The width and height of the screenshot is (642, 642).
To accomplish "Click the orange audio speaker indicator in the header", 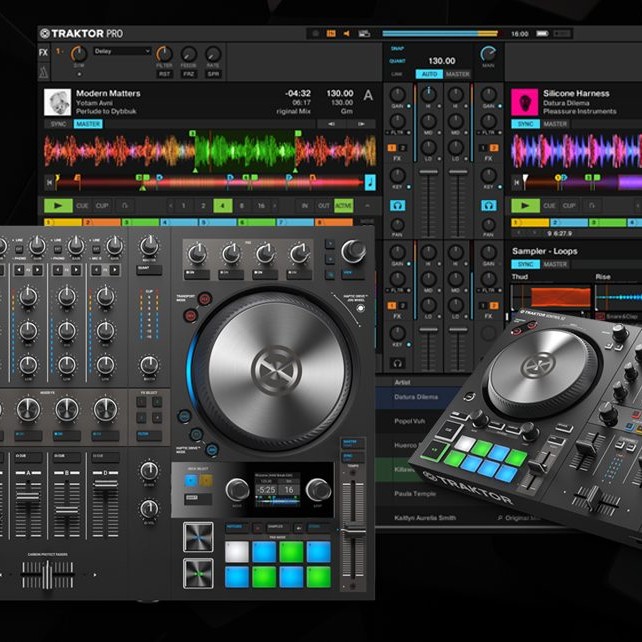I will (x=347, y=34).
